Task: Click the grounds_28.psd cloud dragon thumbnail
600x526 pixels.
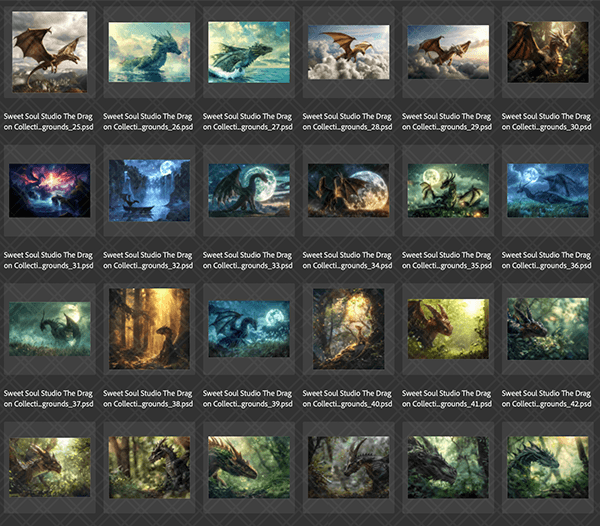Action: (x=349, y=52)
